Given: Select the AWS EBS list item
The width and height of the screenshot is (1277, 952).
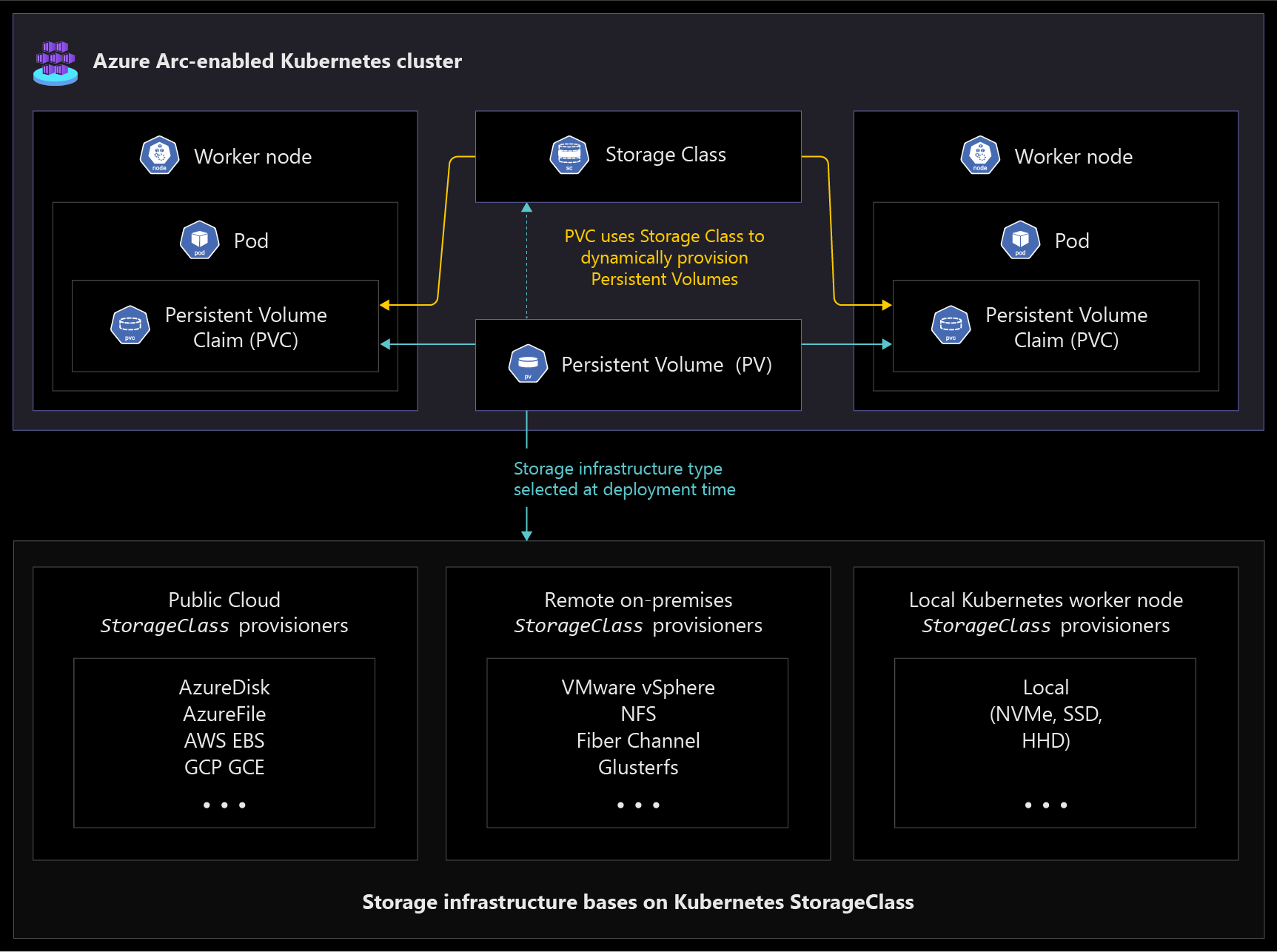Looking at the screenshot, I should pos(224,740).
